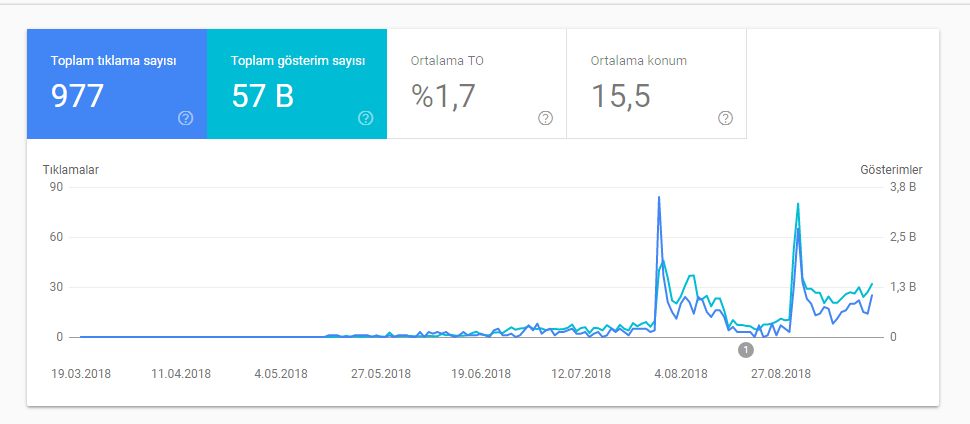The width and height of the screenshot is (970, 424).
Task: Open help icon on Ortalama konum card
Action: 725,118
